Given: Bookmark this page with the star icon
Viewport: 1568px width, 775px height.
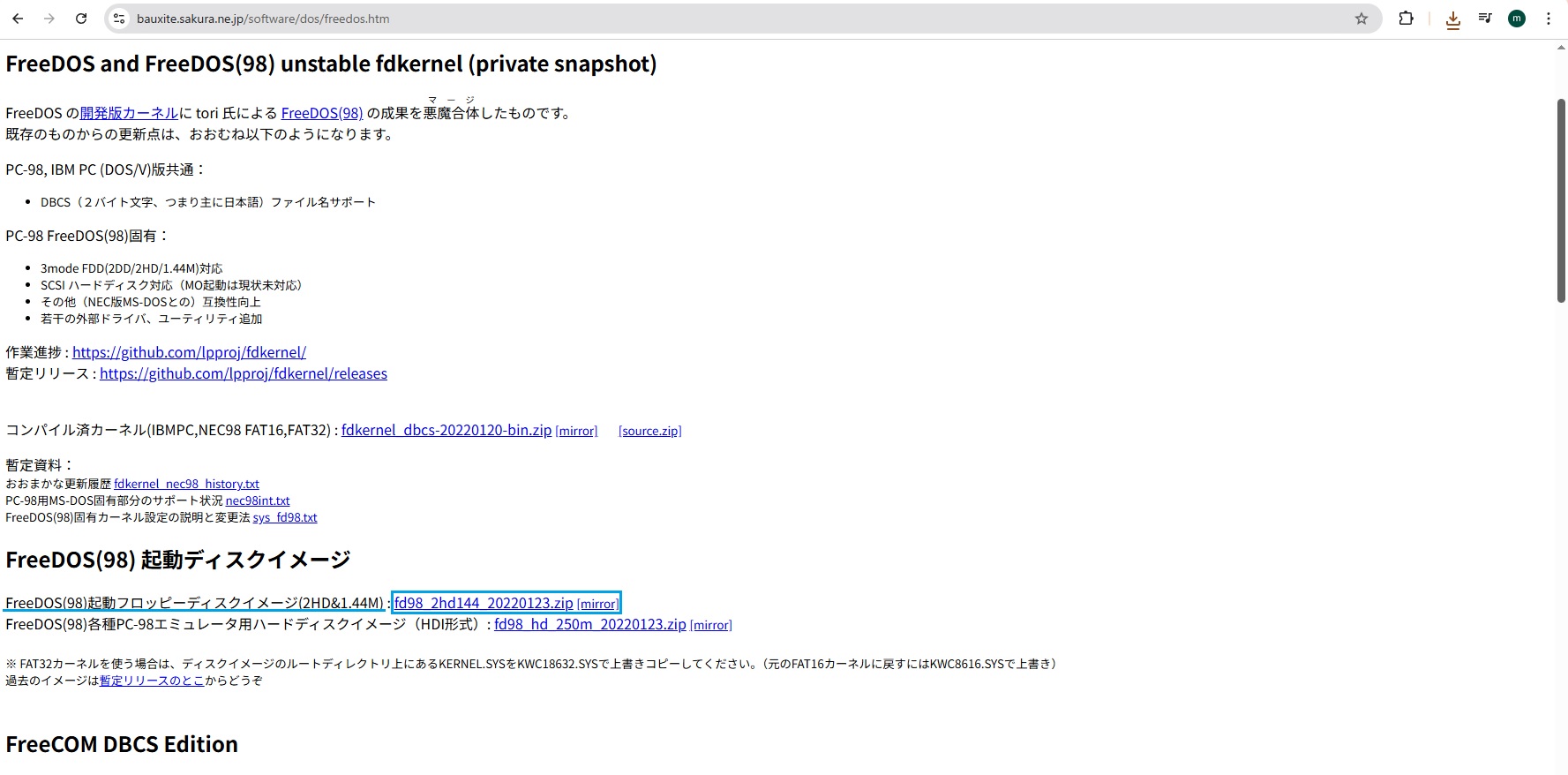Looking at the screenshot, I should [x=1362, y=19].
